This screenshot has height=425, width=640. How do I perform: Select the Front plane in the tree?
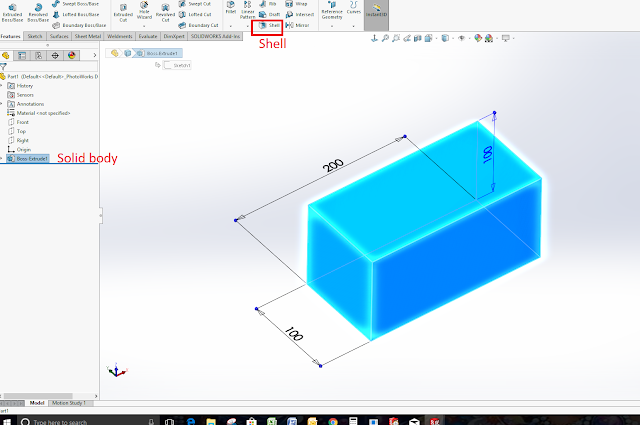coord(18,122)
